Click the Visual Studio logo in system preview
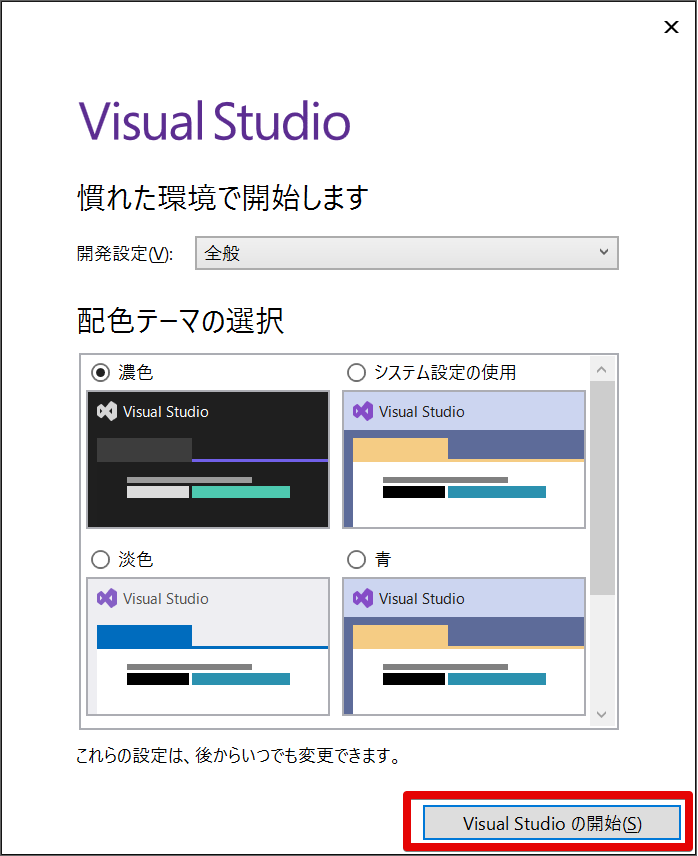This screenshot has width=698, height=856. point(363,412)
